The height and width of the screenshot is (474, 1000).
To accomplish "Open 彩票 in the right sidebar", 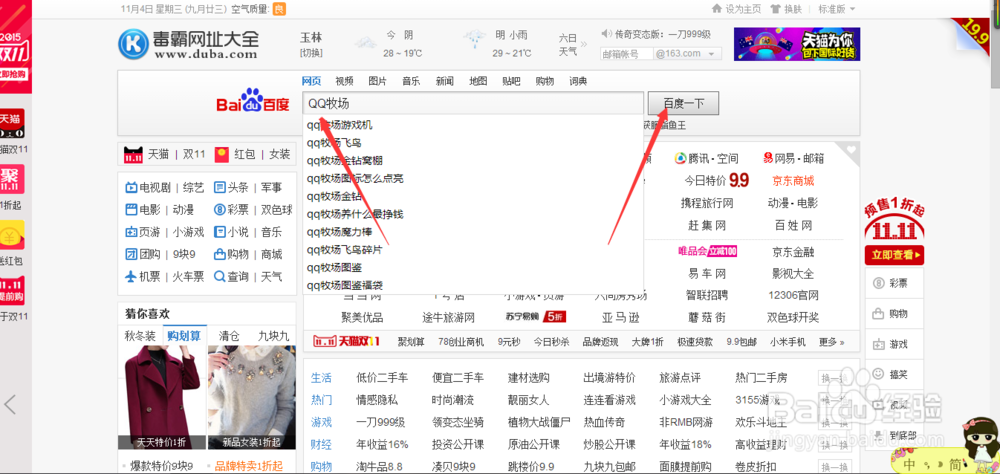I will [894, 283].
